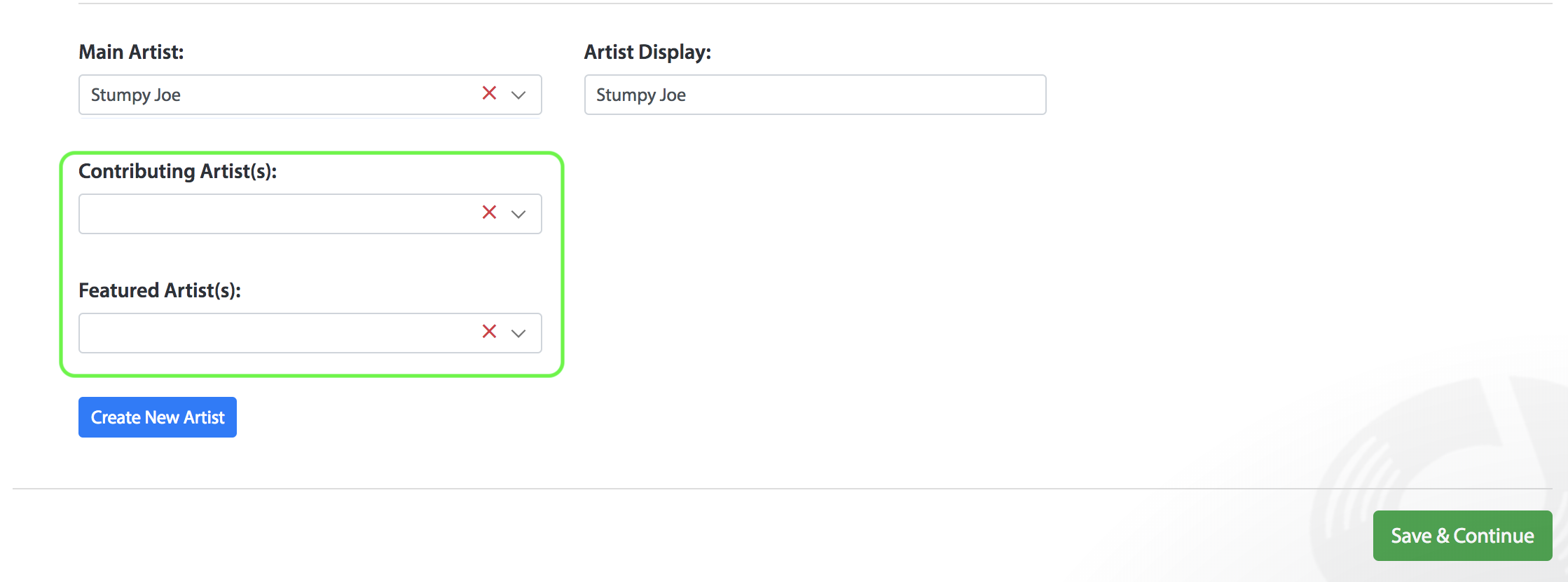Image resolution: width=1568 pixels, height=582 pixels.
Task: Click the top divider line above Main Artist
Action: pos(816,4)
